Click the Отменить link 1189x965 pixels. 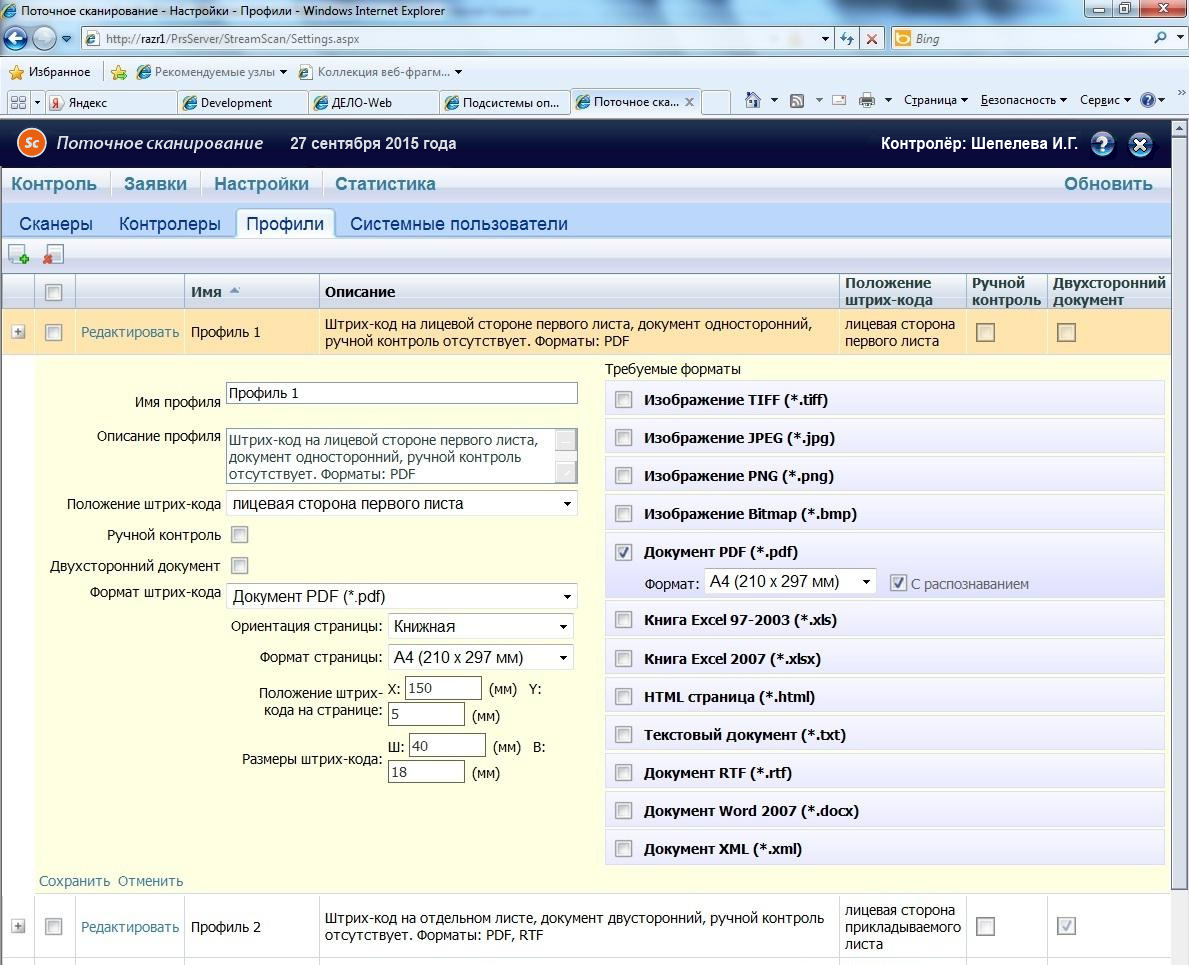click(x=150, y=881)
